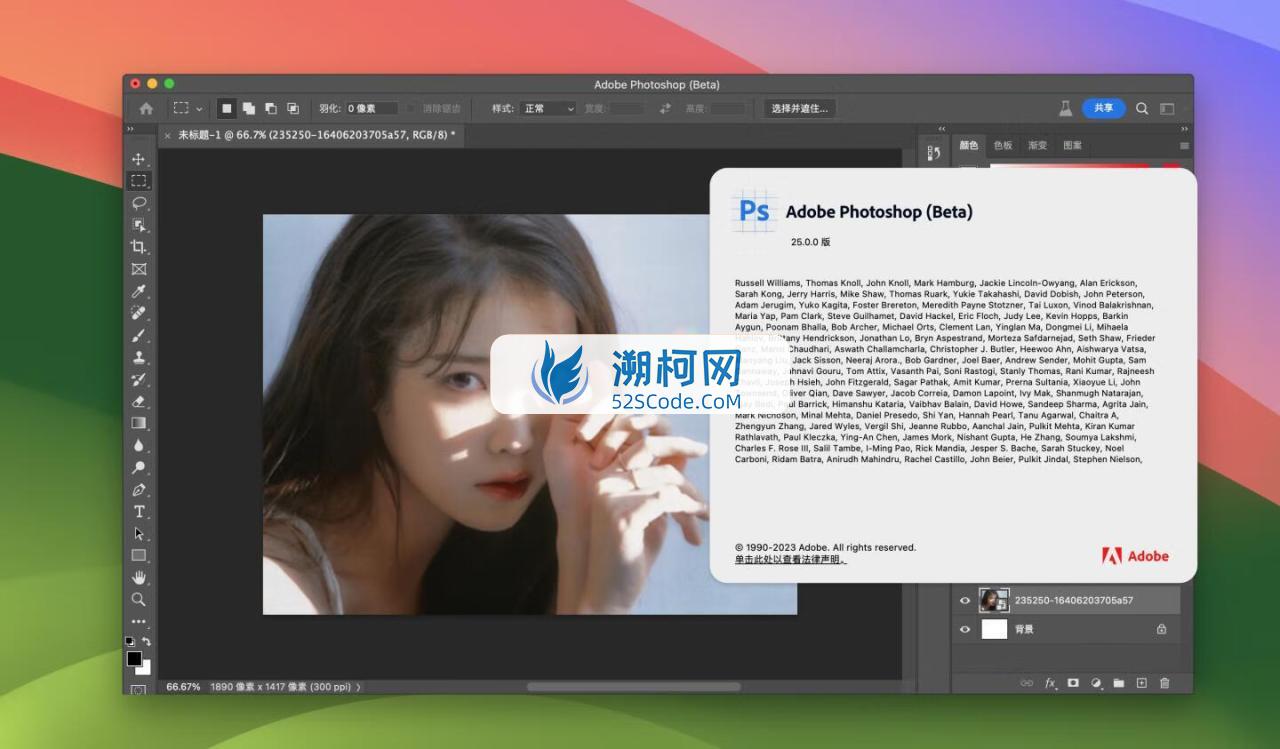Choose New selection mode

[227, 108]
